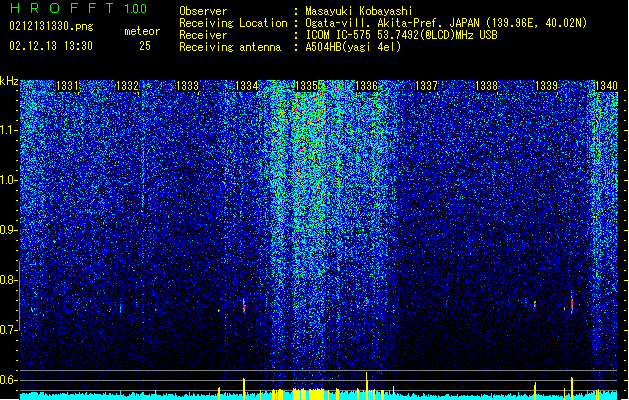Viewport: 629px width, 400px height.
Task: Click the 'Observer' field label
Action: [203, 11]
